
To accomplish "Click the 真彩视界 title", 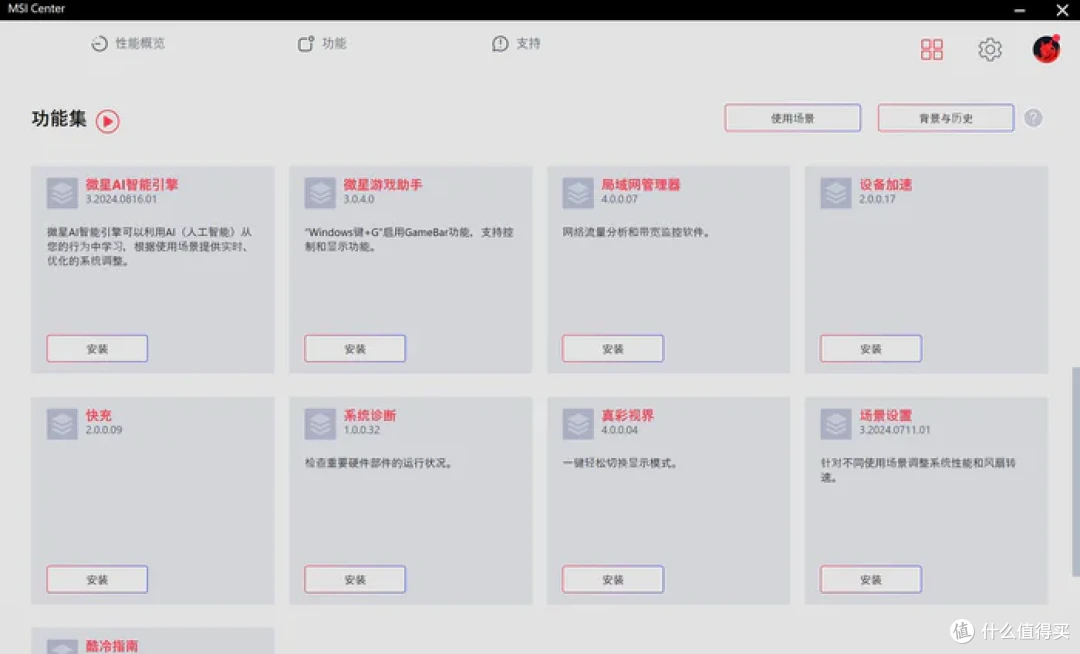I will coord(627,415).
